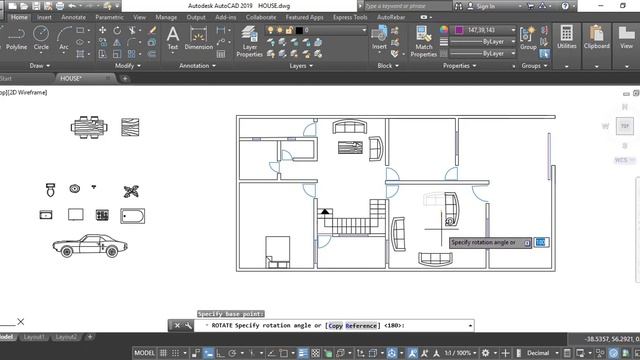The image size is (640, 360).
Task: Click the keyword search input field
Action: [x=407, y=6]
